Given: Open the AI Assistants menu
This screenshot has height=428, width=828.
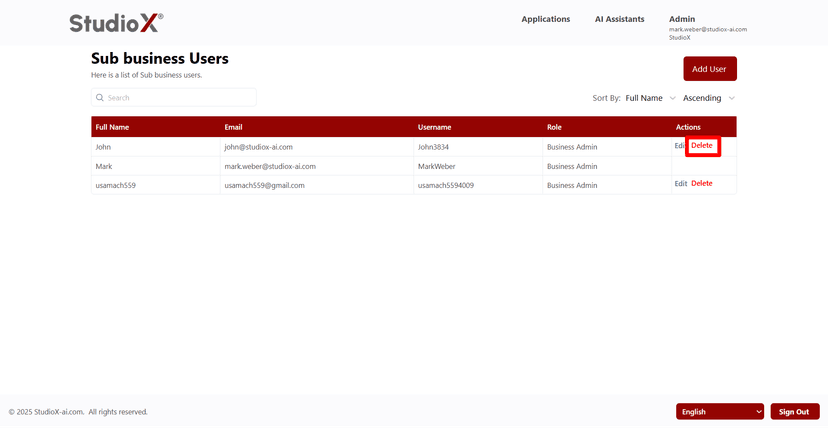Looking at the screenshot, I should (x=619, y=19).
